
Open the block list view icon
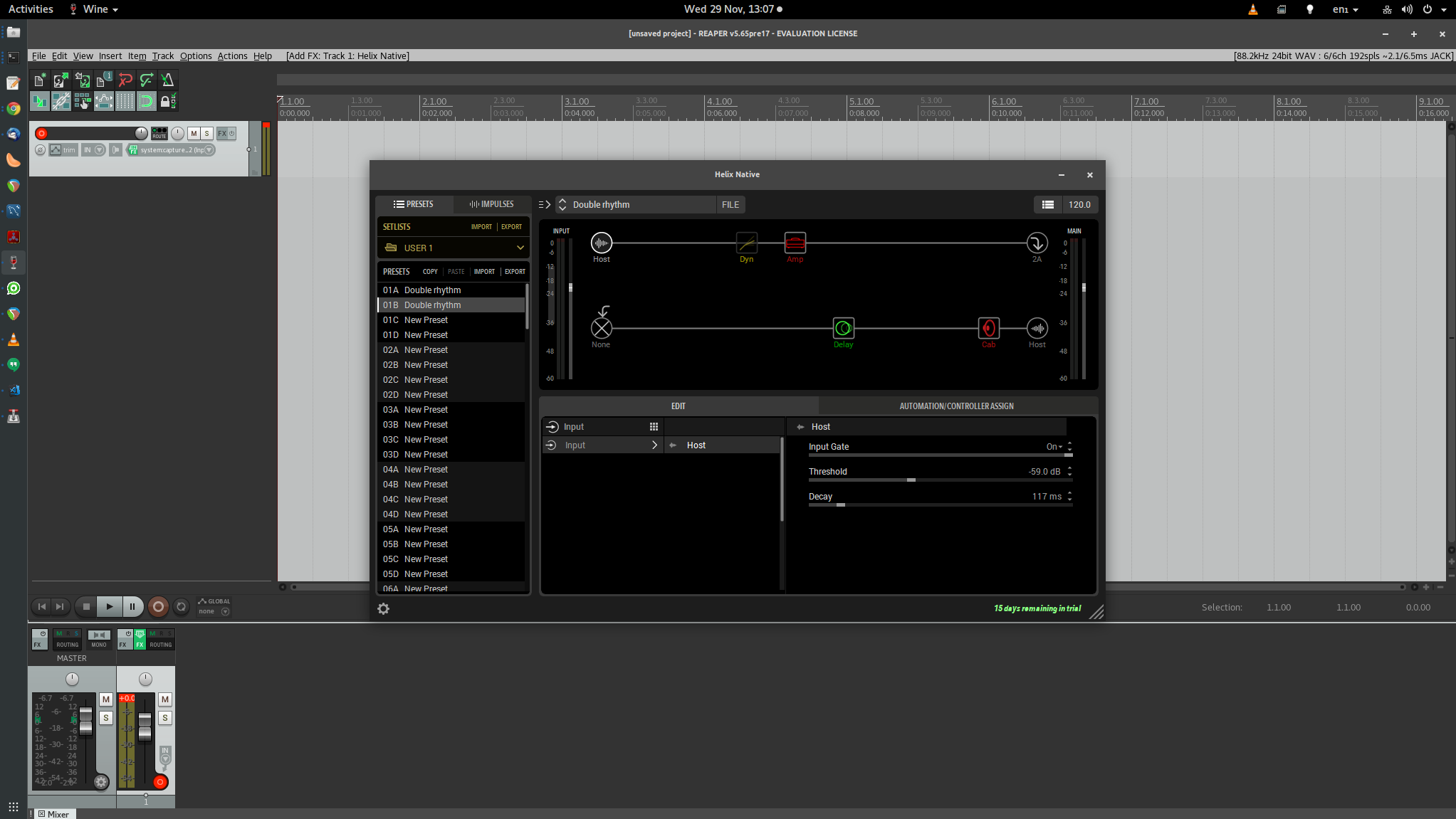[x=1048, y=205]
